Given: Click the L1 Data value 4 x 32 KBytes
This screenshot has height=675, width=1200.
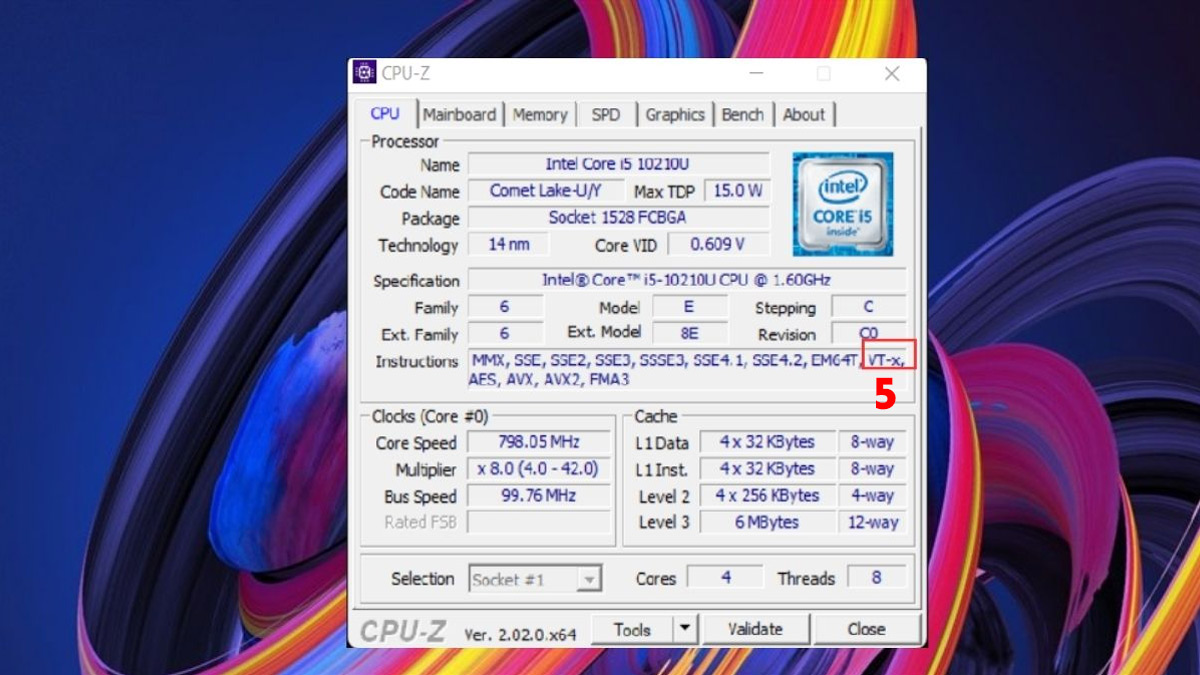Looking at the screenshot, I should tap(767, 442).
